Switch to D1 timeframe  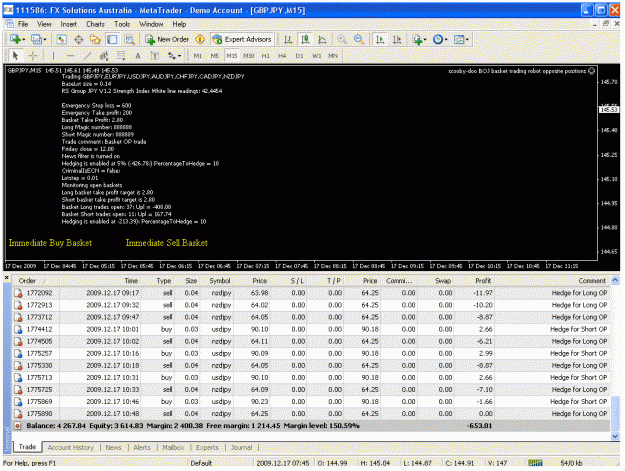299,56
